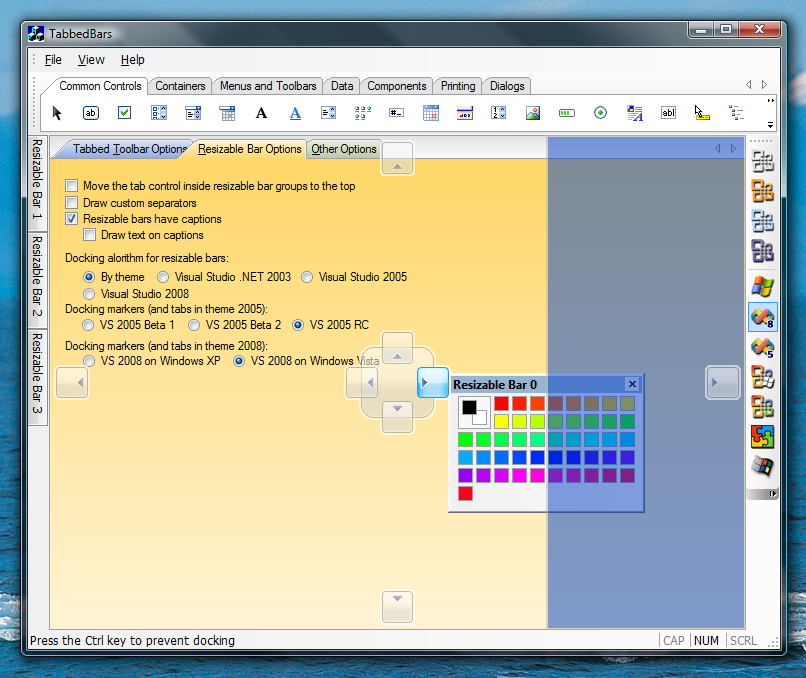Pick the MonthCalendar control icon

(x=431, y=113)
